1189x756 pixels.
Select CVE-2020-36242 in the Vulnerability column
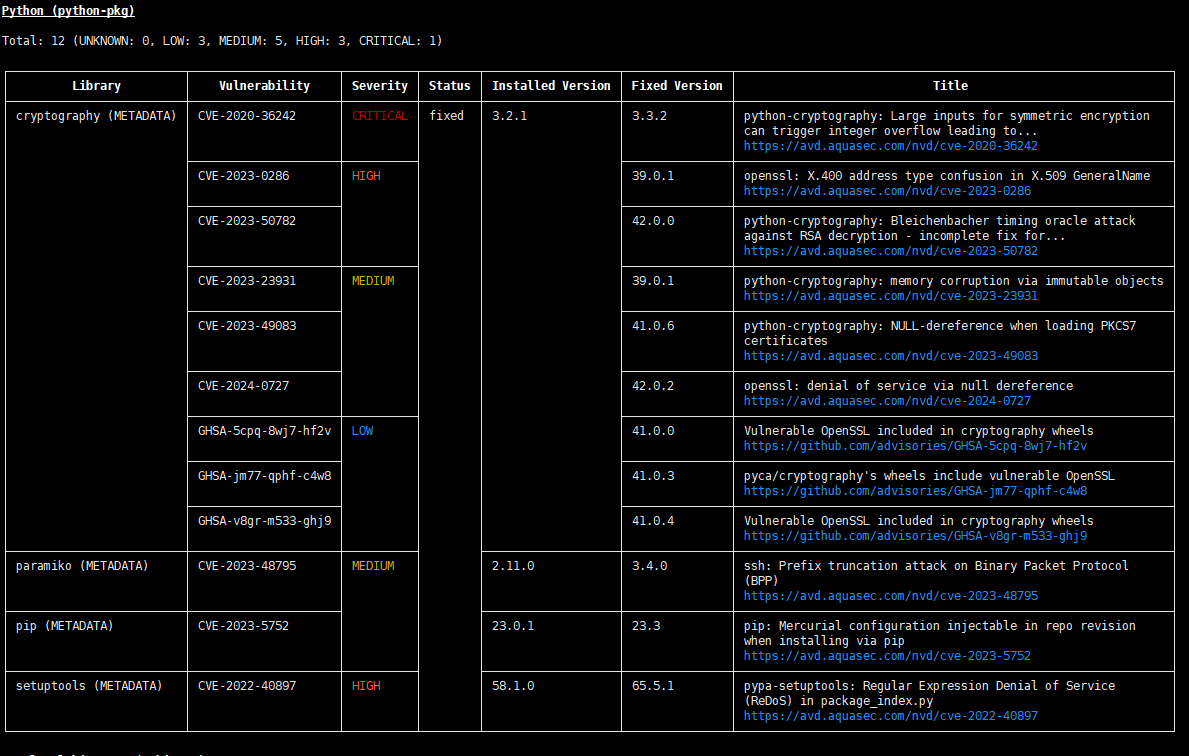click(x=246, y=116)
